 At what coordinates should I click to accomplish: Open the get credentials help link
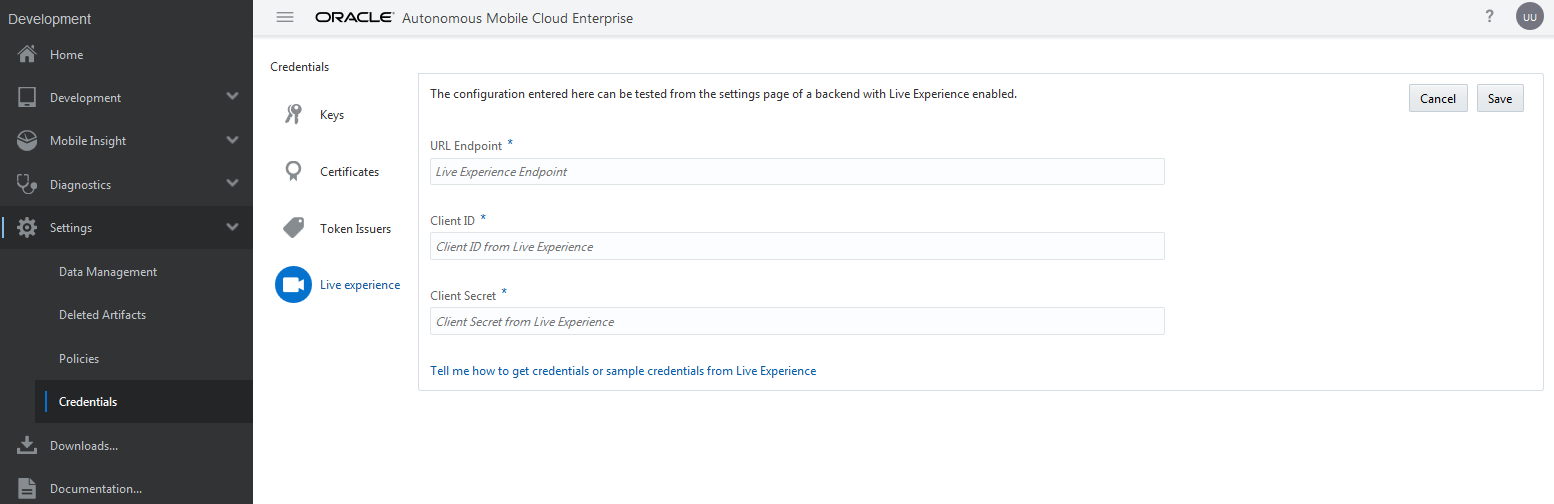tap(622, 371)
